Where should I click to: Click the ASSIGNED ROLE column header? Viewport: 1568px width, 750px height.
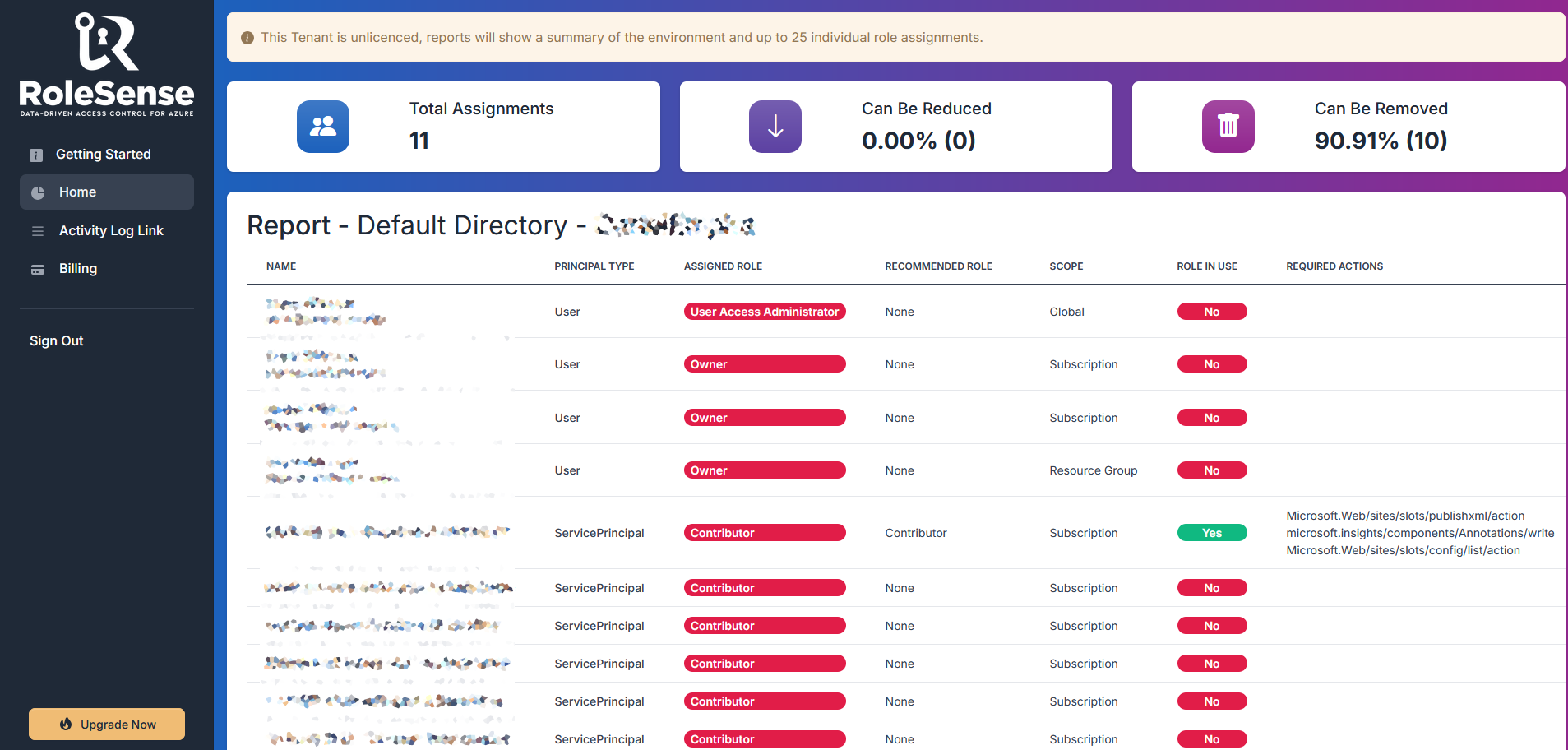coord(724,266)
